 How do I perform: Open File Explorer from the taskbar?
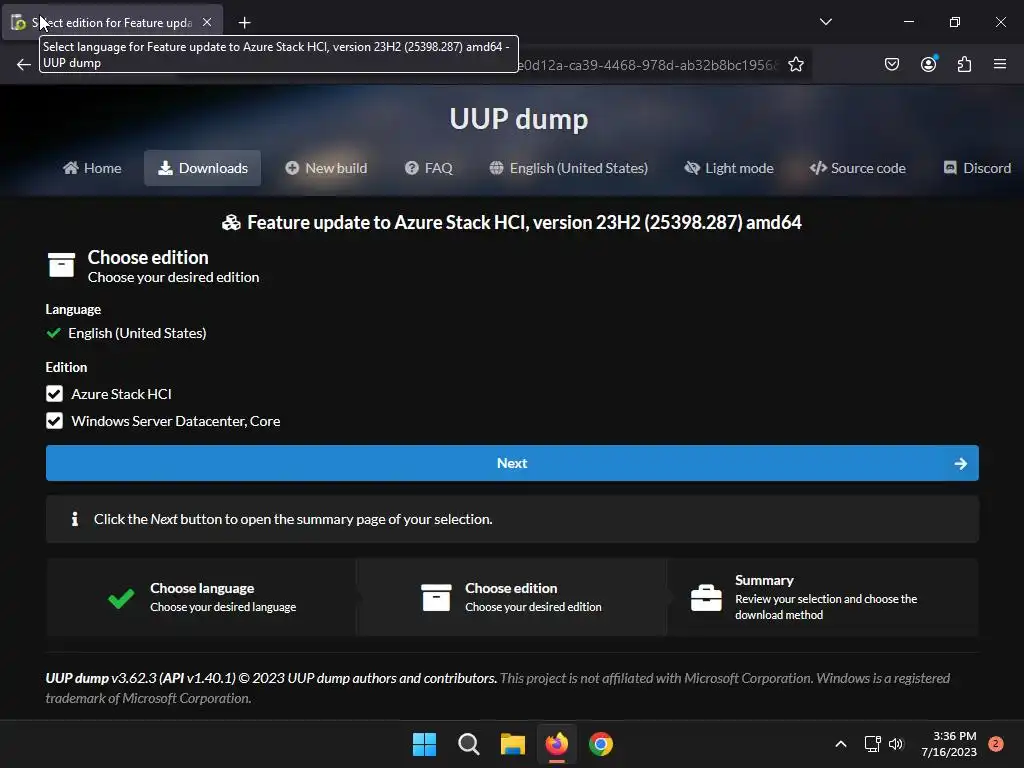coord(513,744)
